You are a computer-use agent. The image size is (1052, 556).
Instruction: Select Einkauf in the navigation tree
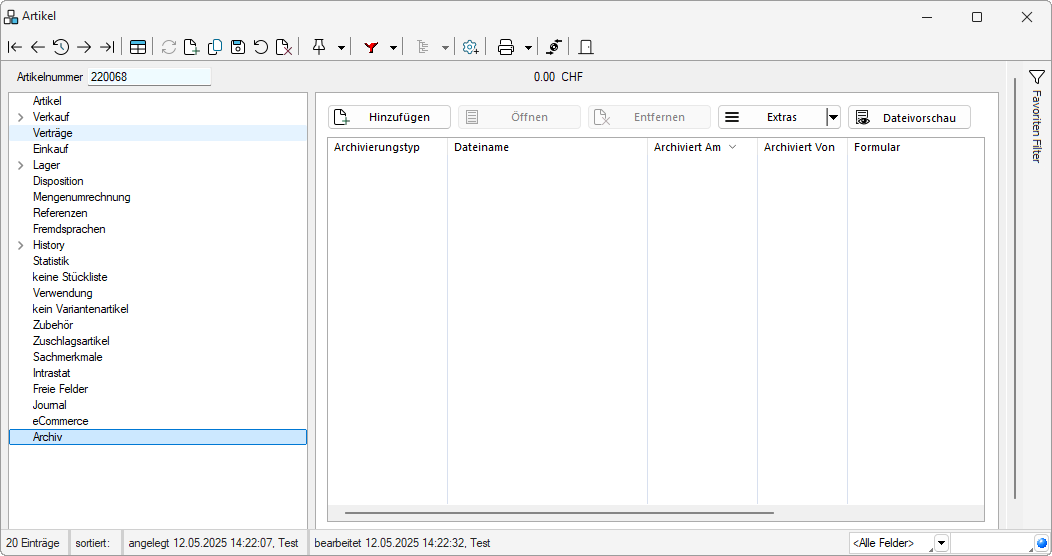click(x=50, y=149)
